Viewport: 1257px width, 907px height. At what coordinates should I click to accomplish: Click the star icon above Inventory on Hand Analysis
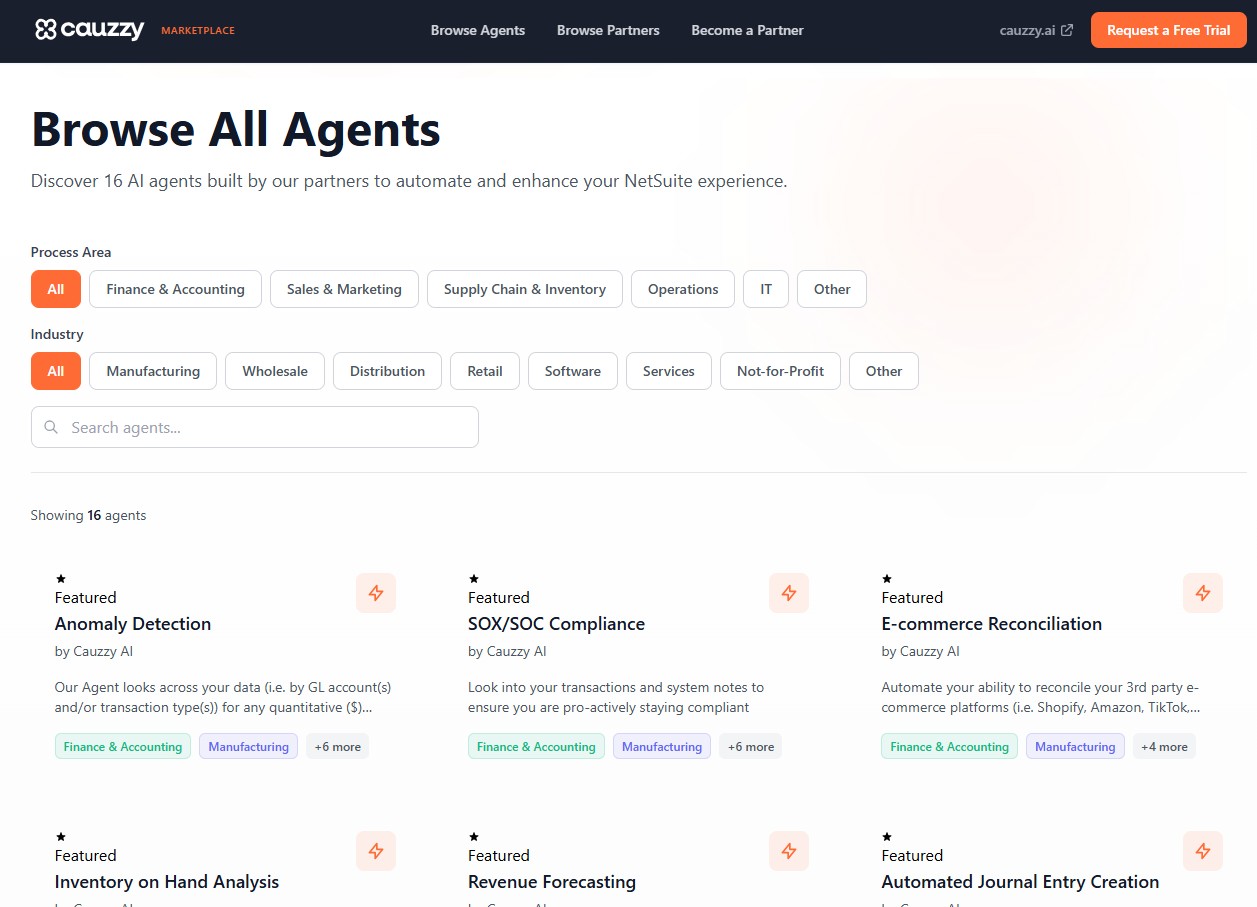point(61,837)
